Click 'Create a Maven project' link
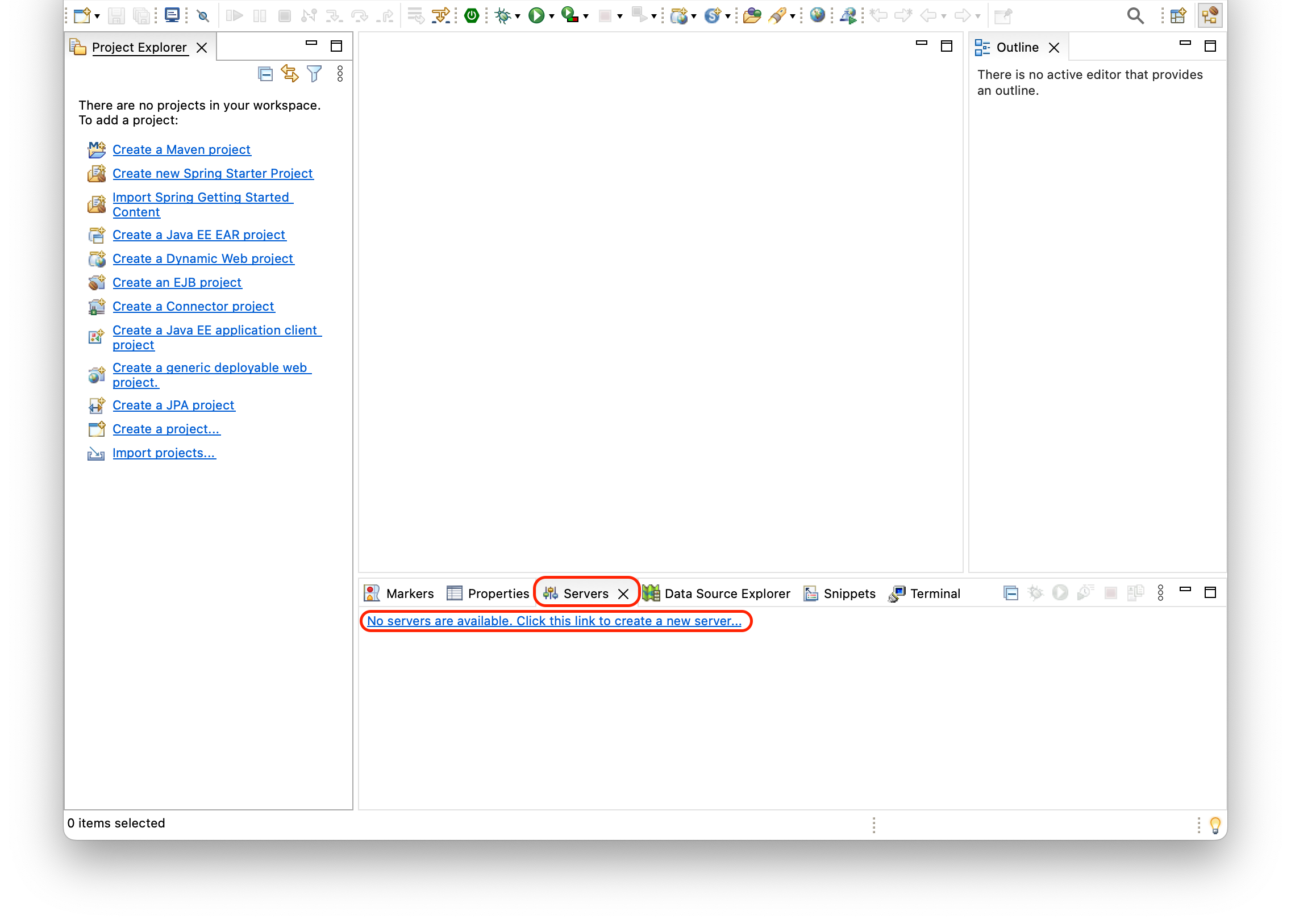Image resolution: width=1291 pixels, height=924 pixels. click(x=182, y=149)
